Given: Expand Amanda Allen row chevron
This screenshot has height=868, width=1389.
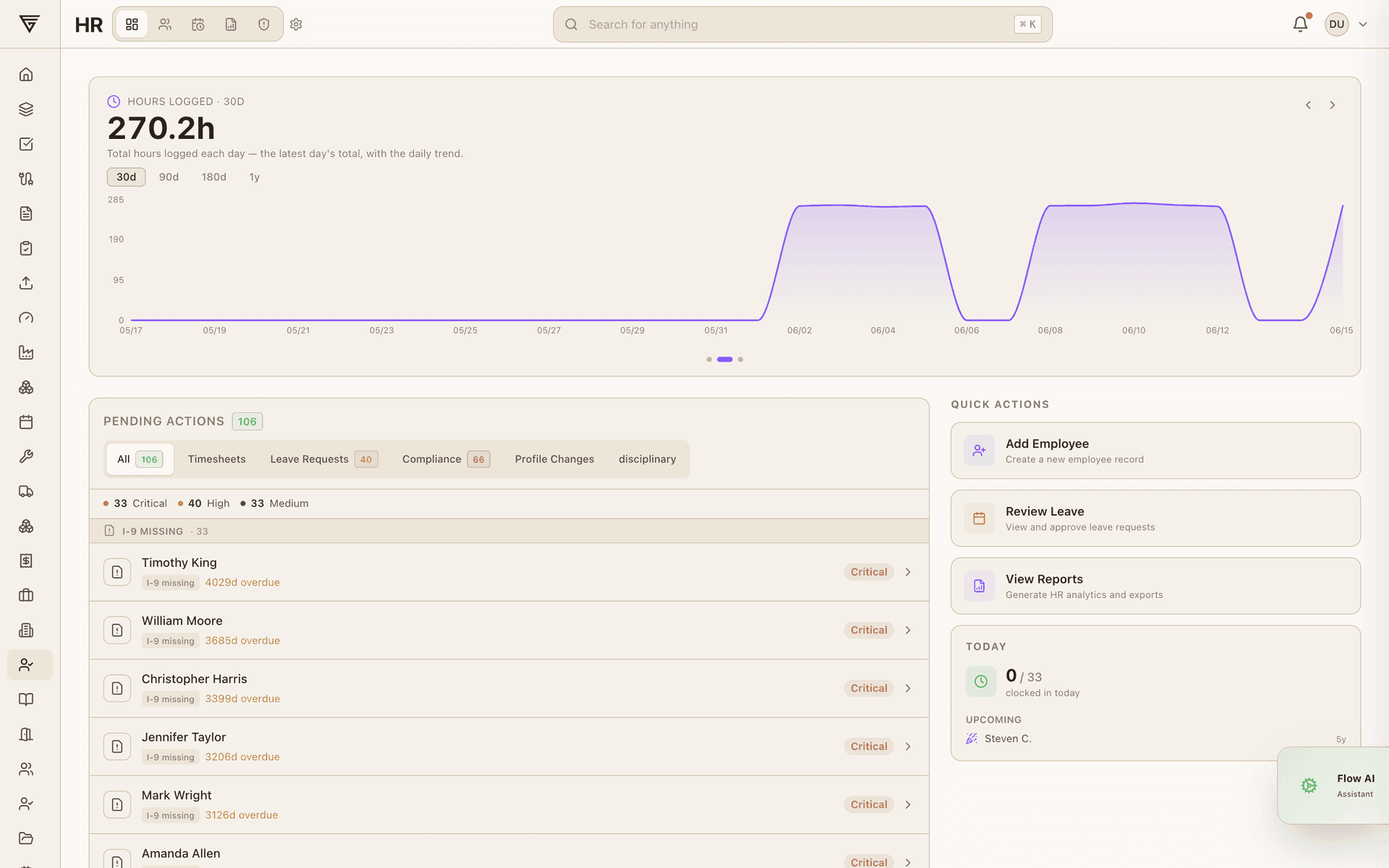Looking at the screenshot, I should [908, 862].
